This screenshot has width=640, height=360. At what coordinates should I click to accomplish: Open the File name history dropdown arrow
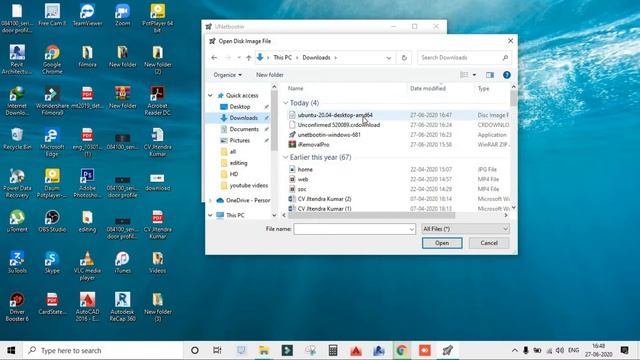(411, 229)
